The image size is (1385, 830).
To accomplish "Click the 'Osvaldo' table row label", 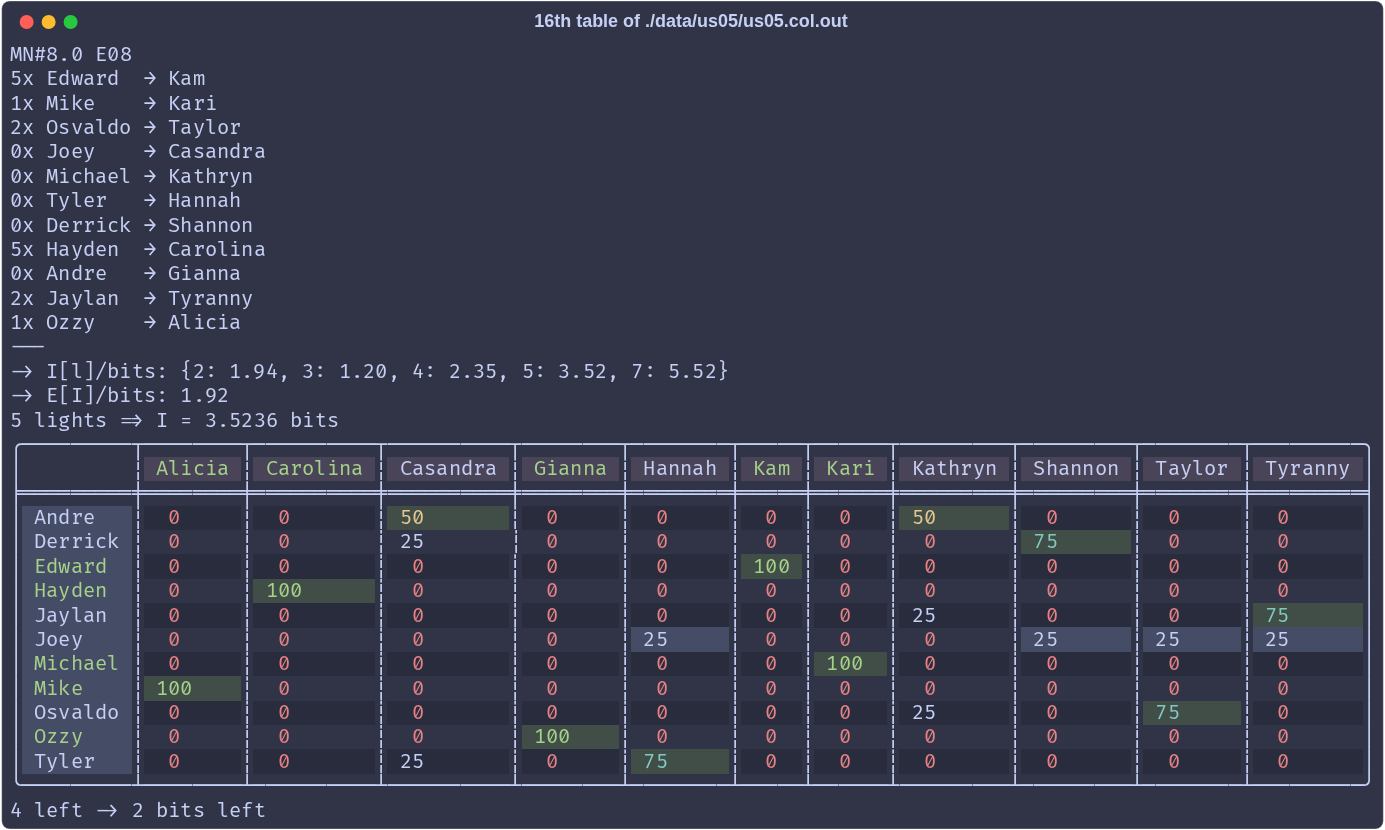I will coord(76,712).
